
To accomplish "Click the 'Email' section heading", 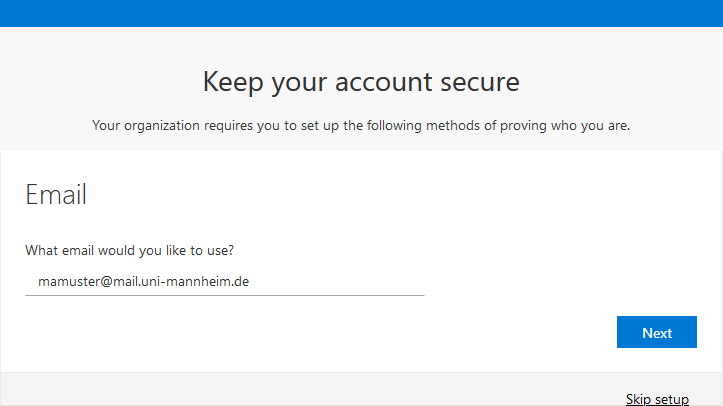I will pyautogui.click(x=56, y=194).
